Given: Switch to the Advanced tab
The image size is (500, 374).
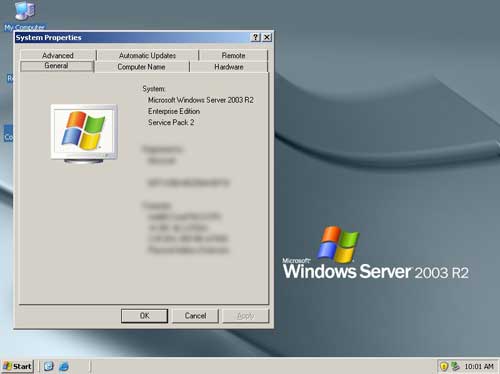Looking at the screenshot, I should 58,55.
